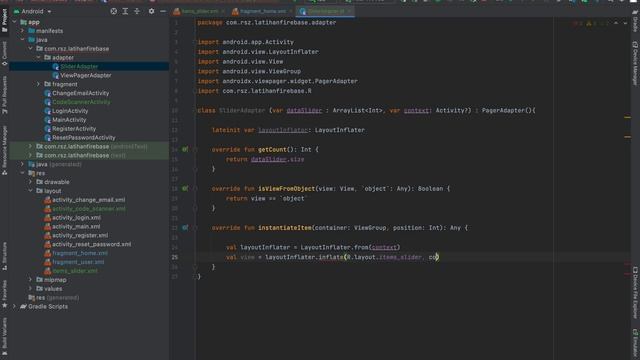Open the Structure tool window
The width and height of the screenshot is (640, 360).
4,256
